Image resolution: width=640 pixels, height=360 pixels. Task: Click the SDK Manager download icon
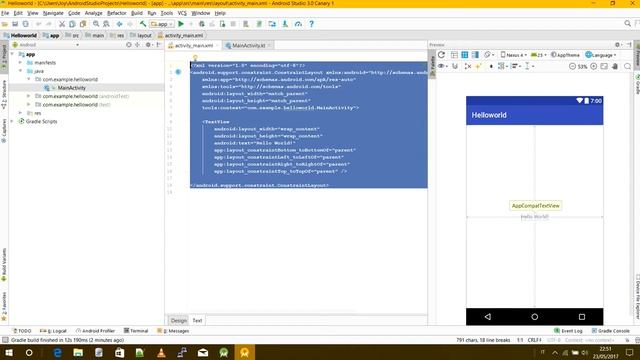tap(285, 24)
